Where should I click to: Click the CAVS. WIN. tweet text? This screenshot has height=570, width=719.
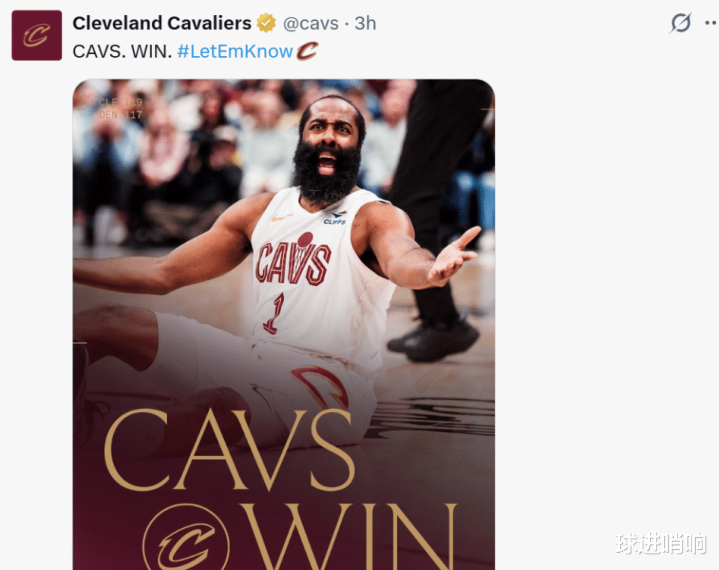coord(122,51)
